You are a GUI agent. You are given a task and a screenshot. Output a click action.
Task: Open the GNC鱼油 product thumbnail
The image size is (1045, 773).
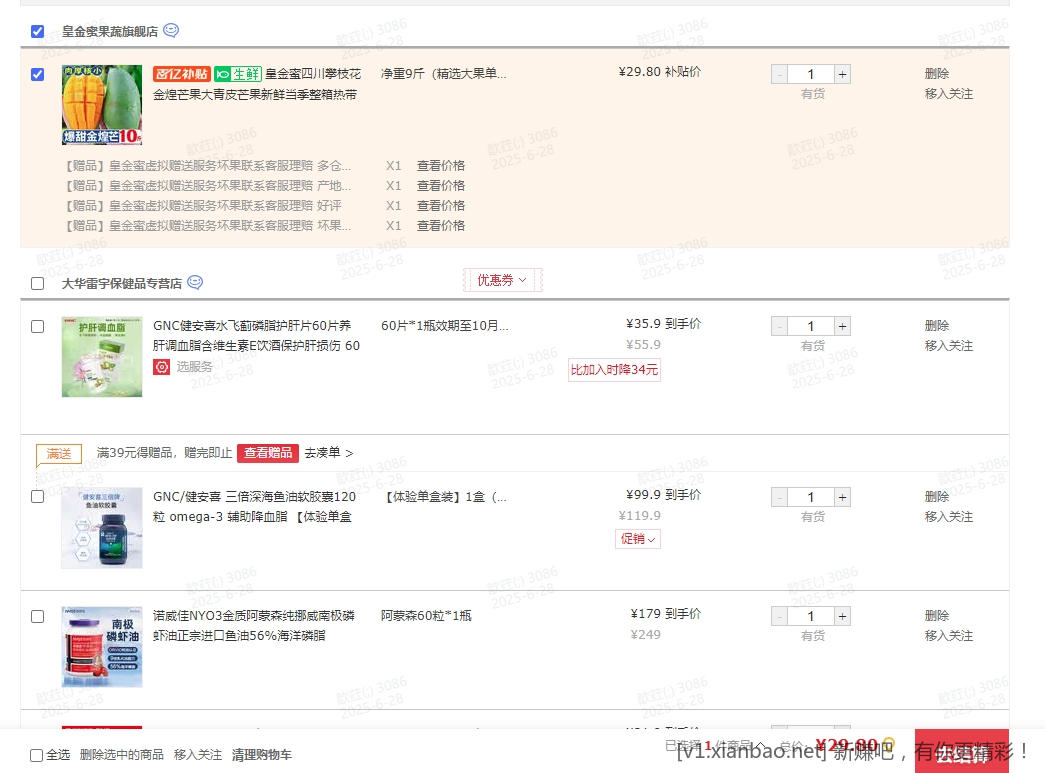(102, 528)
